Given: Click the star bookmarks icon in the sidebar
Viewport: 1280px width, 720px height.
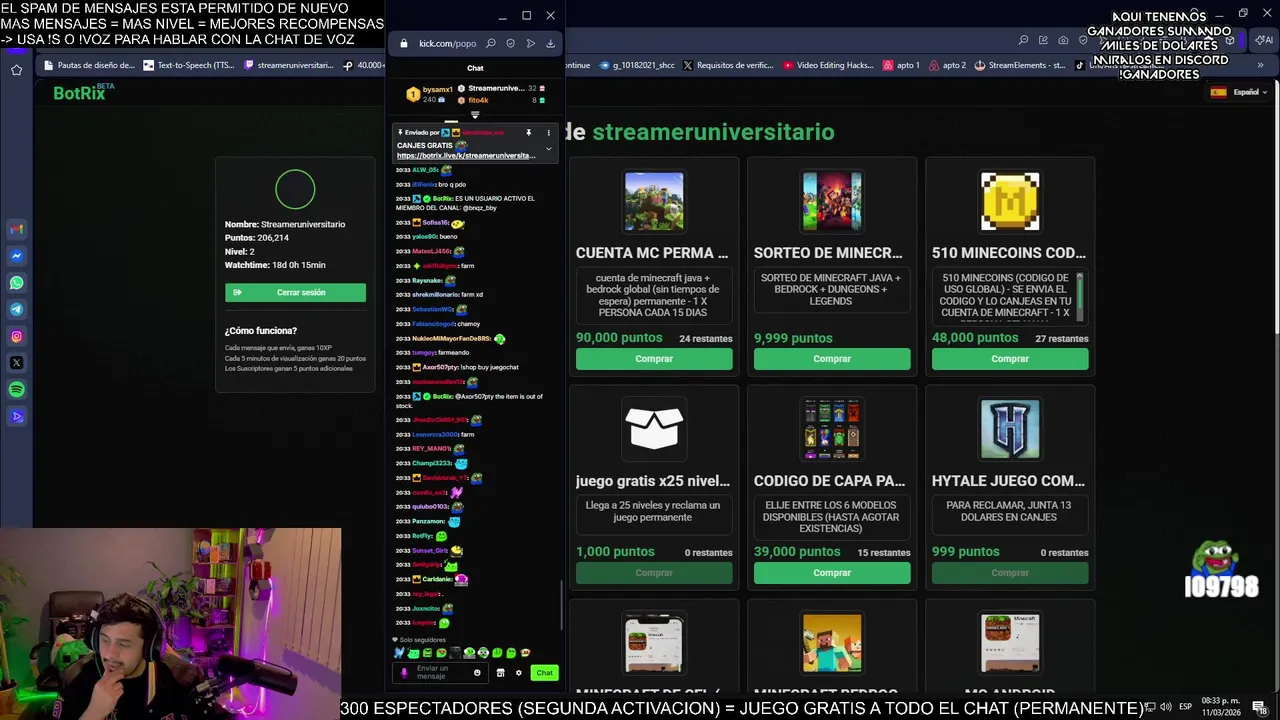Looking at the screenshot, I should (16, 70).
